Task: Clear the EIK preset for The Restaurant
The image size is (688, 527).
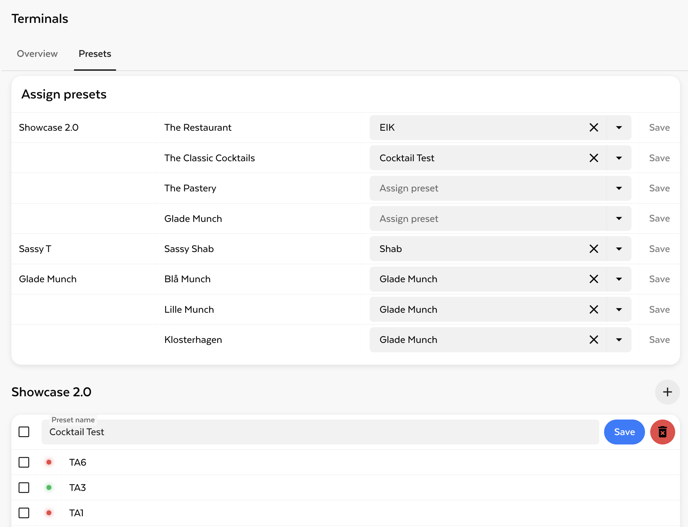Action: (x=593, y=128)
